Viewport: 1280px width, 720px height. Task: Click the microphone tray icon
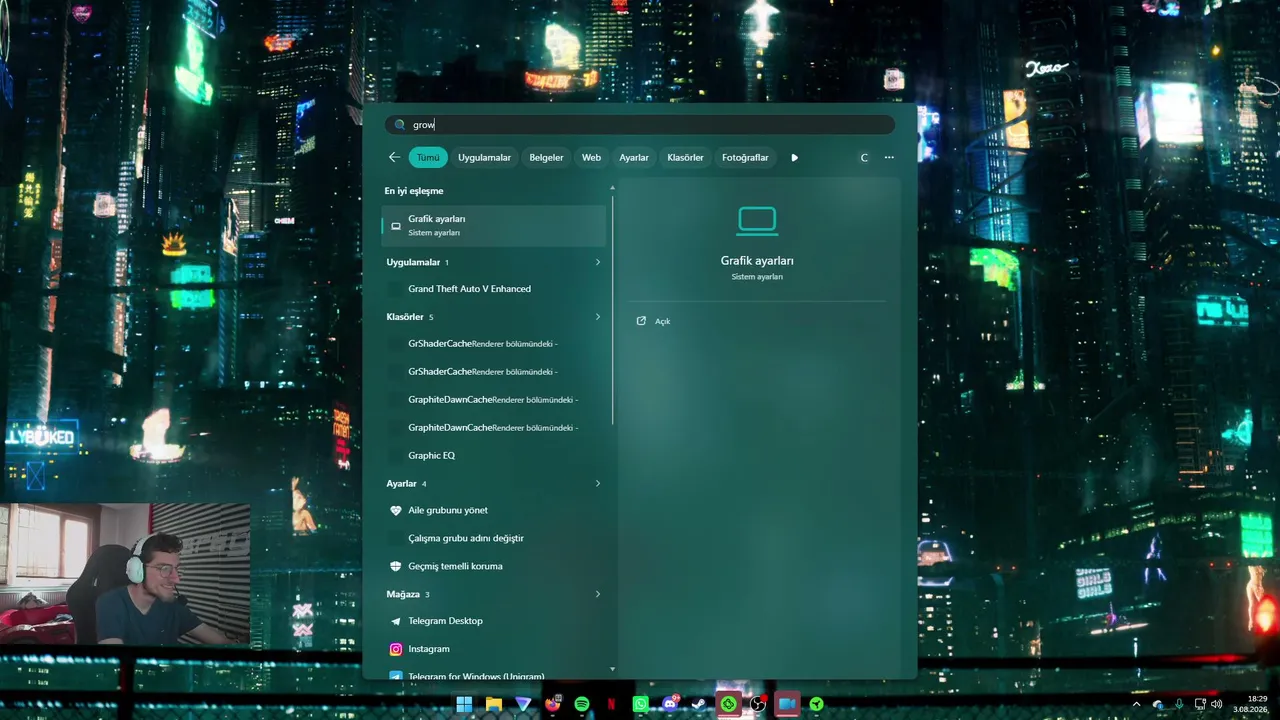pyautogui.click(x=1179, y=704)
